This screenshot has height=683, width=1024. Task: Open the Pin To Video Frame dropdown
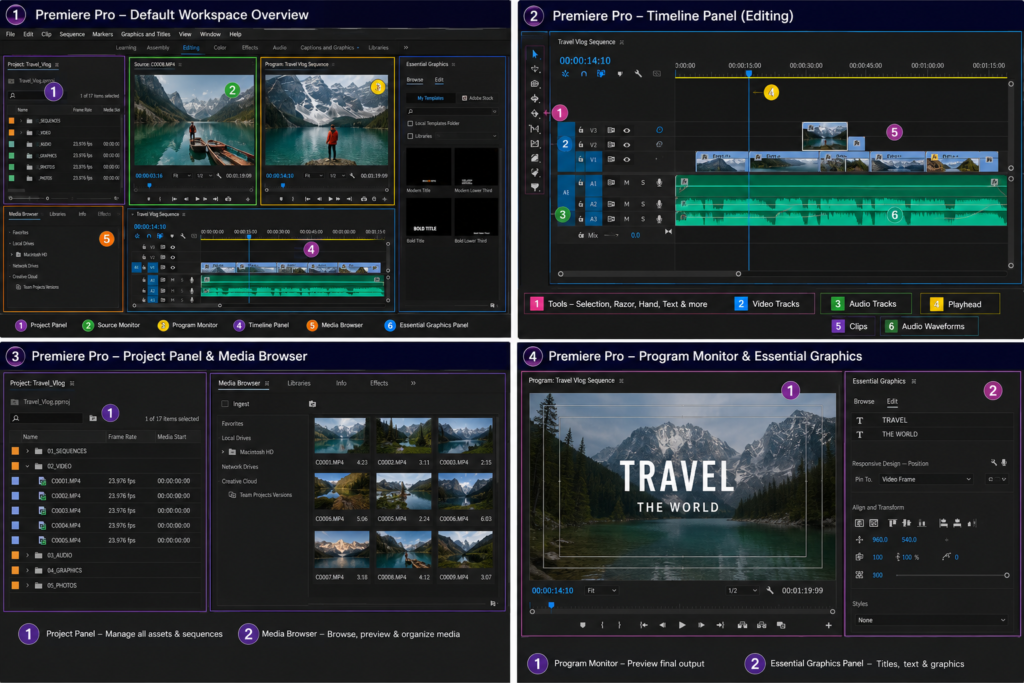point(925,479)
